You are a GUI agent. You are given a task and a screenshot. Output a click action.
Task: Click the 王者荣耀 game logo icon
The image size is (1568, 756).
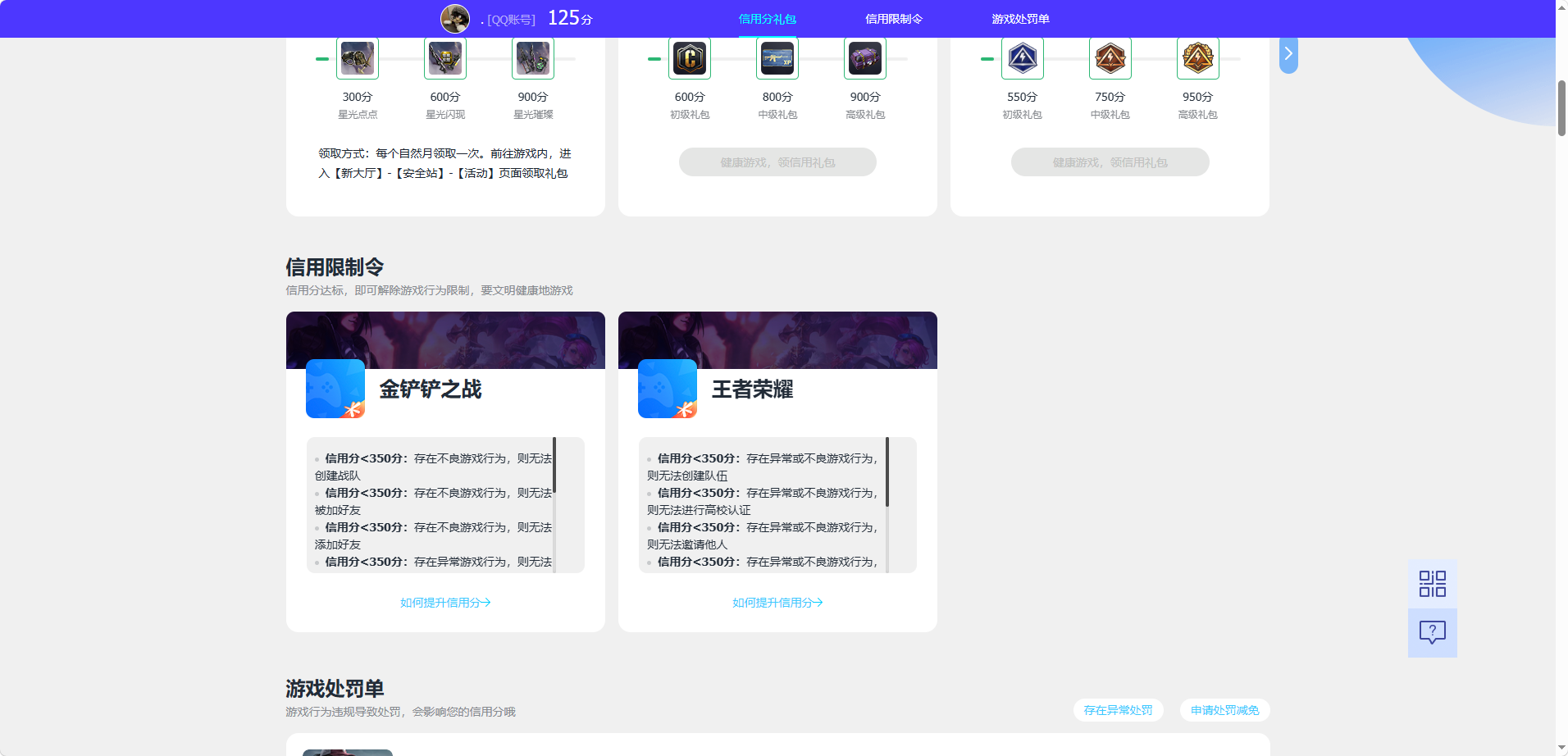[x=668, y=389]
